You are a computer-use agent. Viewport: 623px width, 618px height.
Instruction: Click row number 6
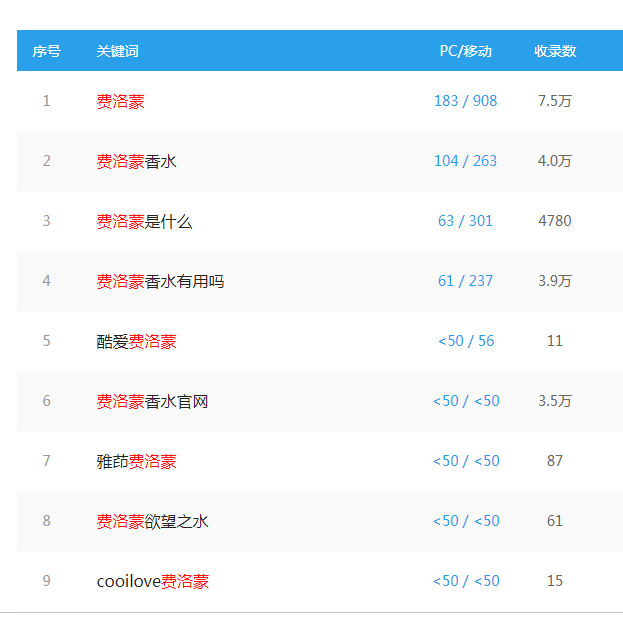click(46, 401)
